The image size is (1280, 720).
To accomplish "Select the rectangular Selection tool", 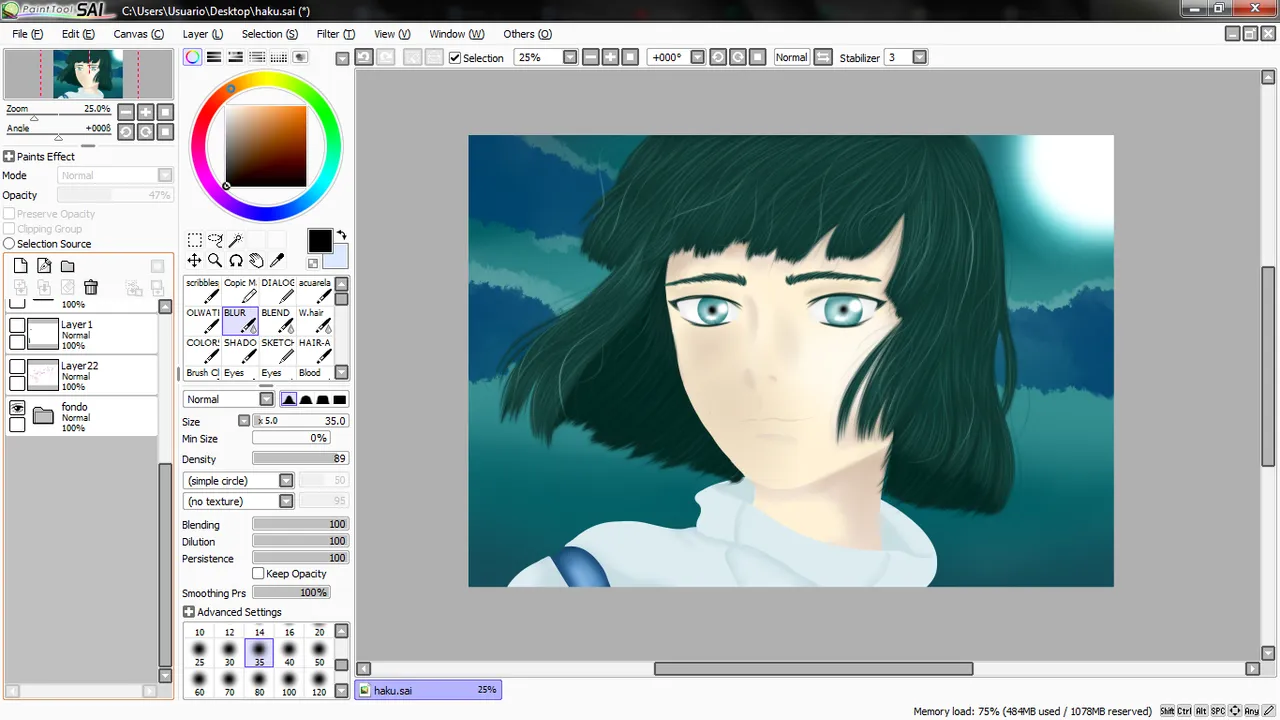I will [194, 240].
